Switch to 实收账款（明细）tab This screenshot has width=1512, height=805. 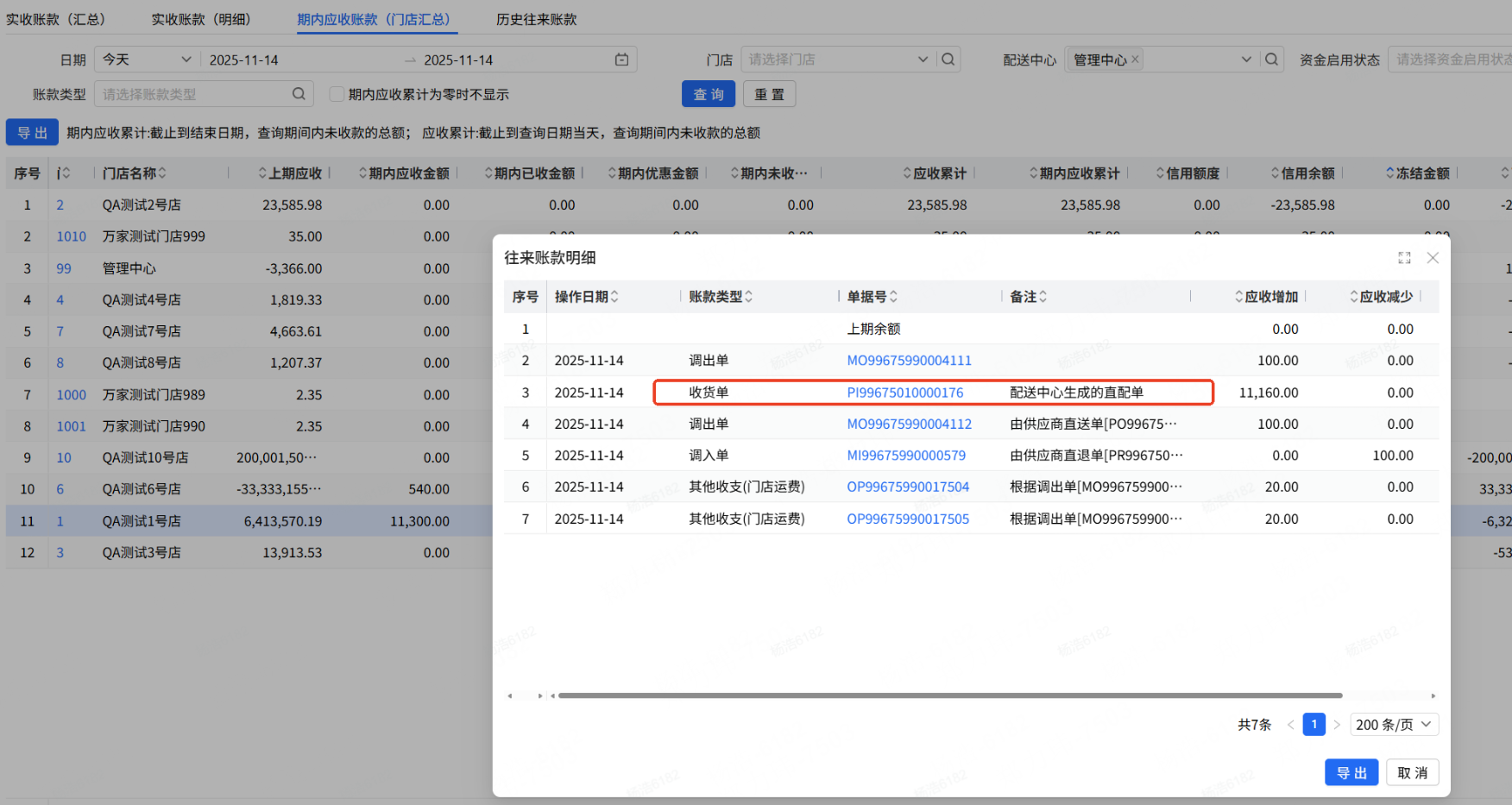click(200, 19)
